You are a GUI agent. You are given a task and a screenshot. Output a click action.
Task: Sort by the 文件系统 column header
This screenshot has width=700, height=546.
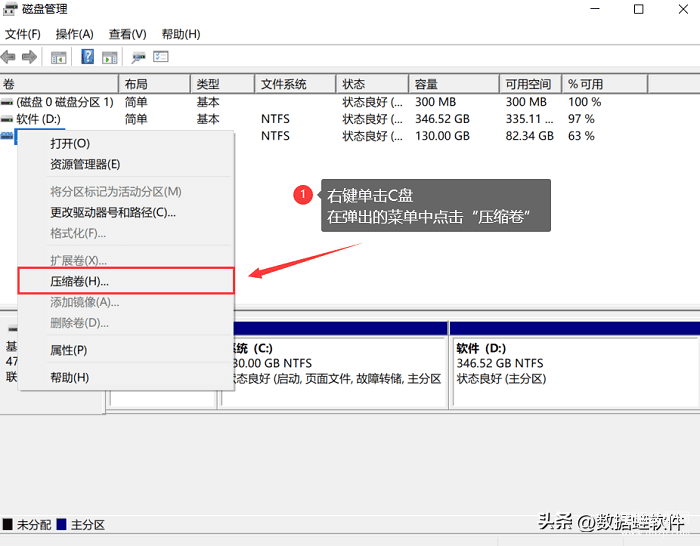coord(295,84)
